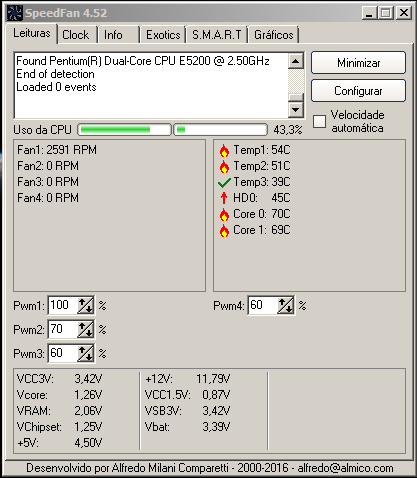Click the Vbat voltage value 3,39V
417x478 pixels.
point(216,427)
